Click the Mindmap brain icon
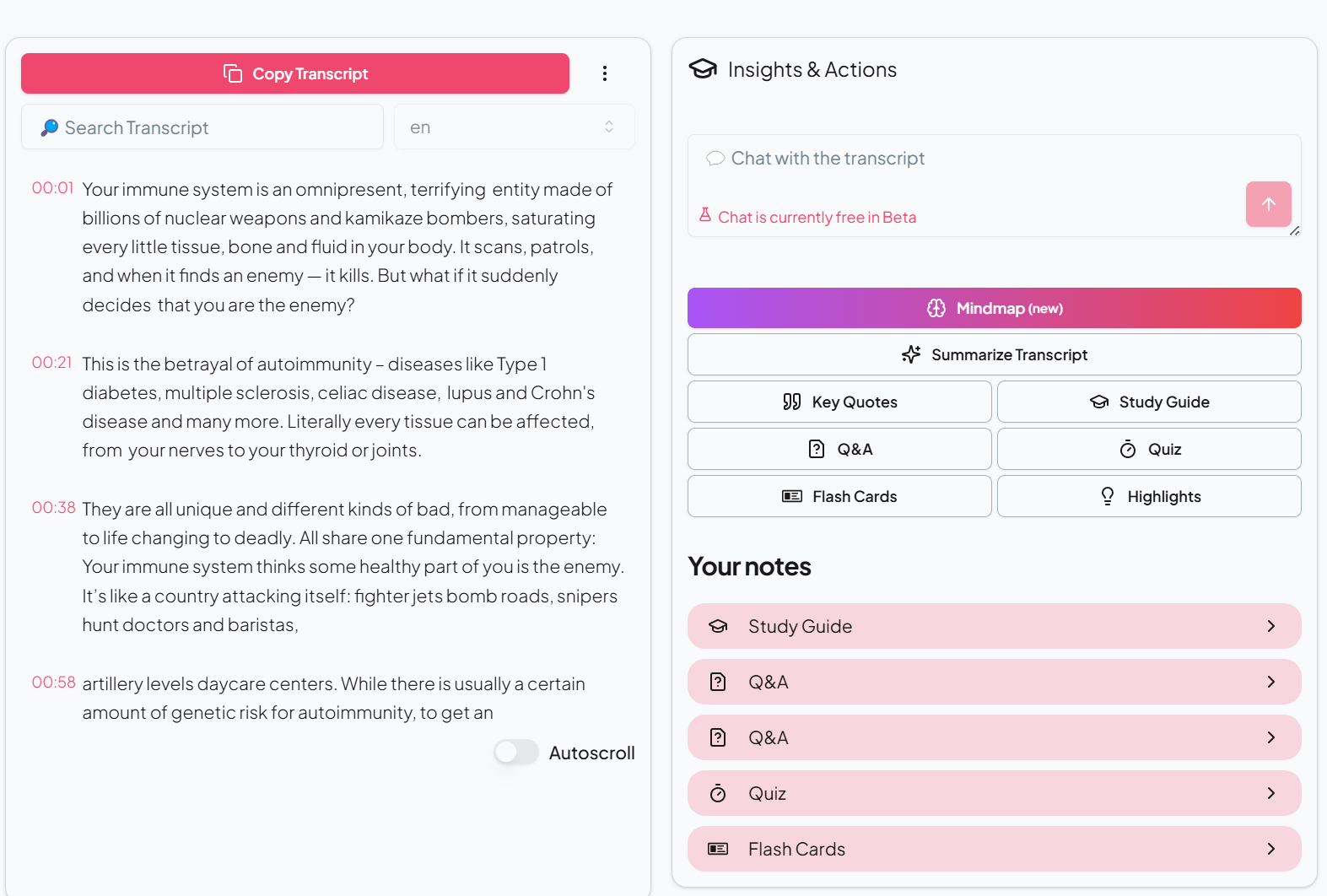Image resolution: width=1327 pixels, height=896 pixels. pyautogui.click(x=936, y=308)
